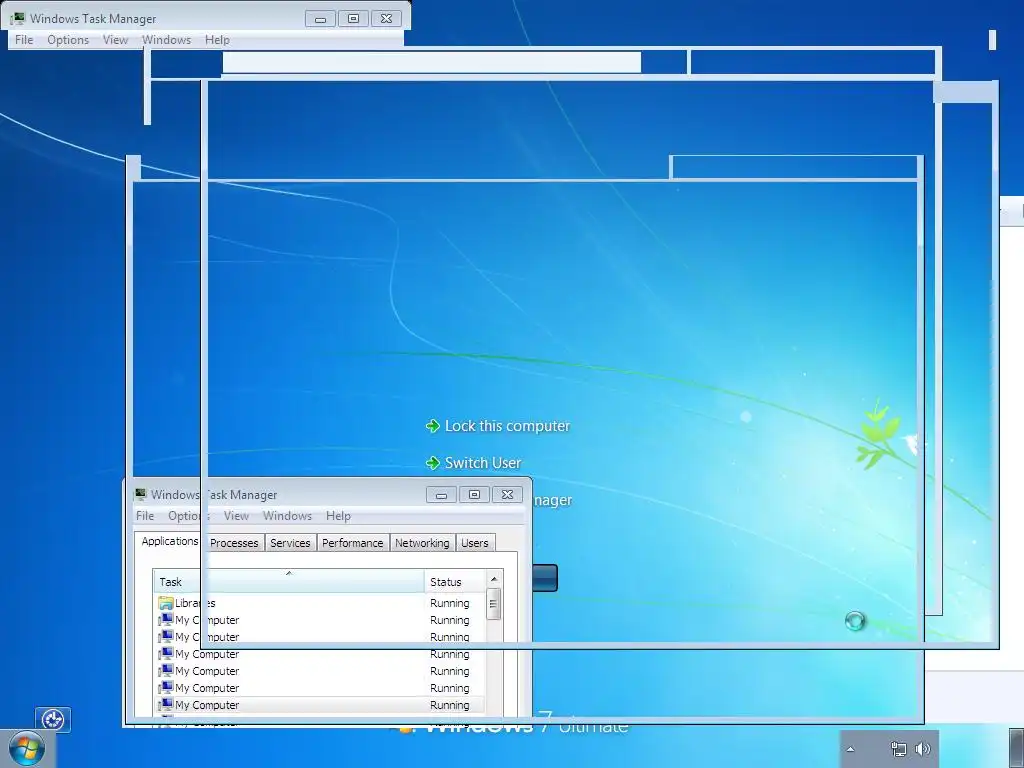Open File menu in top Task Manager
Image resolution: width=1024 pixels, height=768 pixels.
(x=24, y=40)
